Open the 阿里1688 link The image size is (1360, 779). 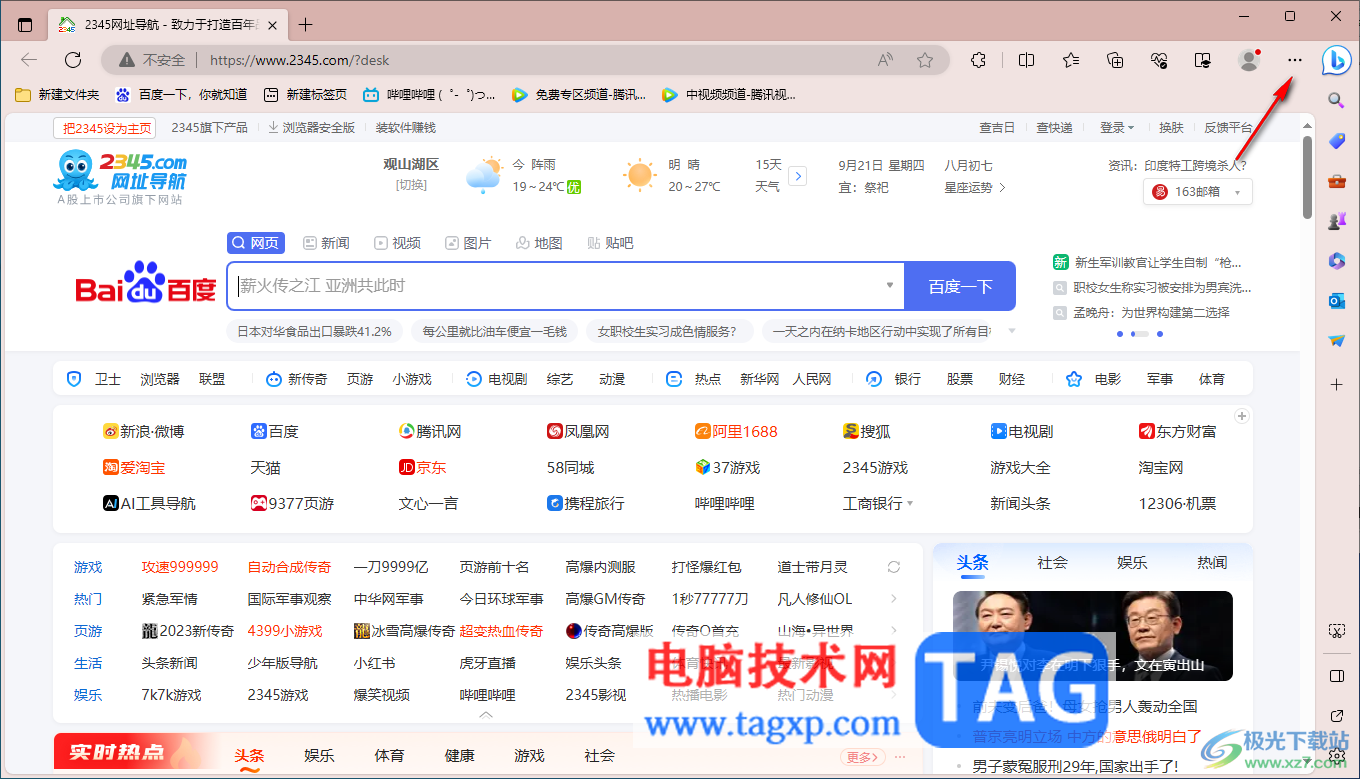tap(736, 432)
